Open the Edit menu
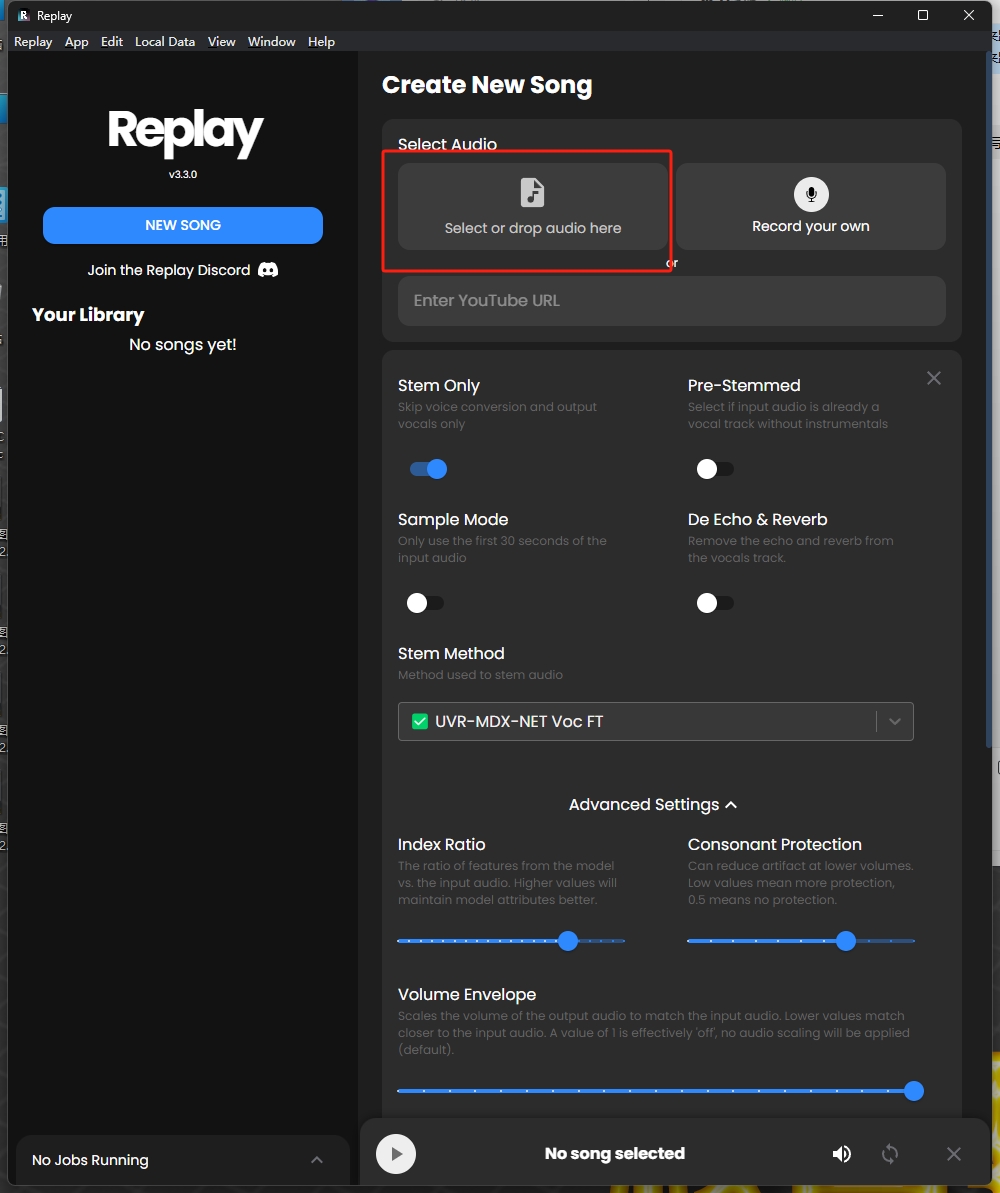Screen dimensions: 1000x1193 pos(112,42)
